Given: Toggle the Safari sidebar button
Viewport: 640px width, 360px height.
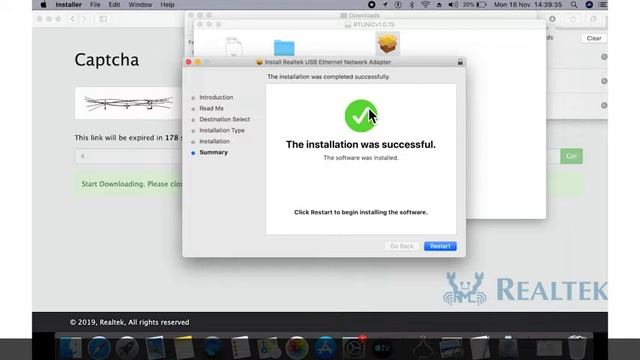Looking at the screenshot, I should pyautogui.click(x=103, y=19).
